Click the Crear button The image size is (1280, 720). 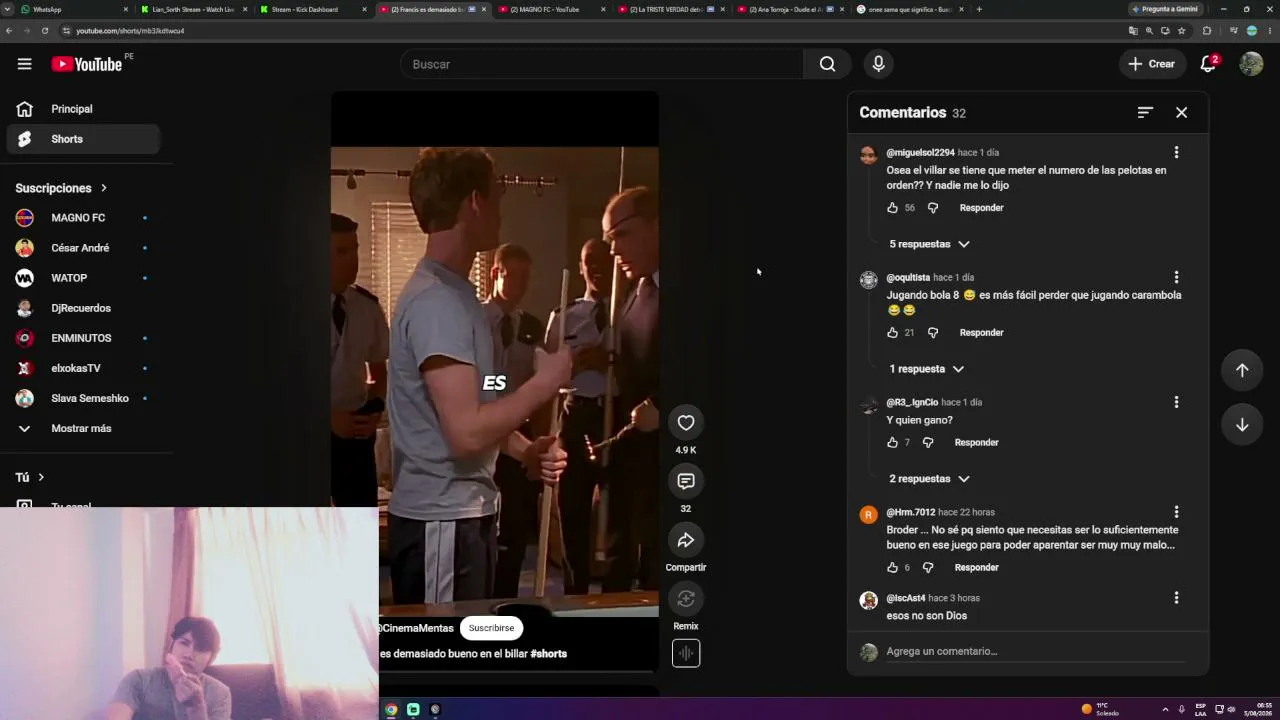point(1151,64)
